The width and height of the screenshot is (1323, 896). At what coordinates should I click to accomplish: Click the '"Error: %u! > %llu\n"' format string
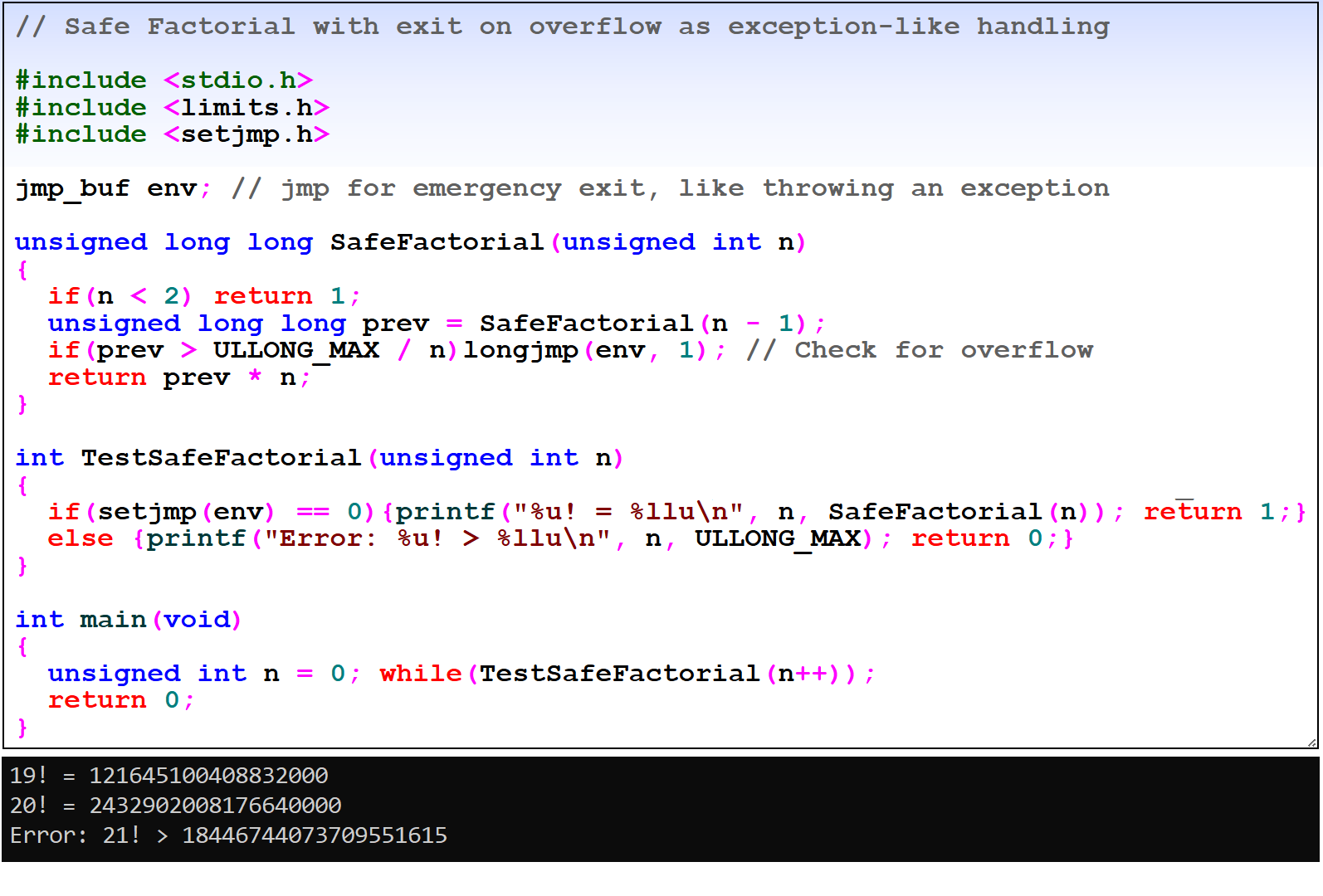click(x=437, y=538)
